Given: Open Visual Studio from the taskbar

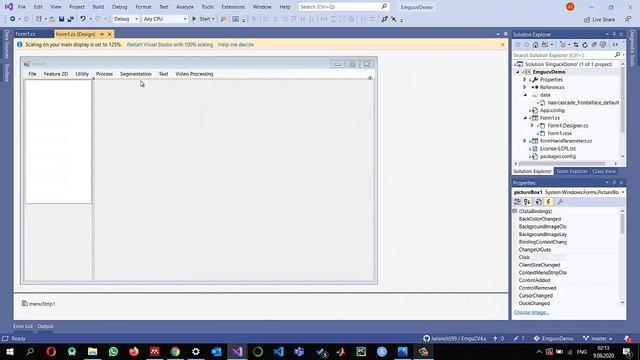Looking at the screenshot, I should (237, 351).
